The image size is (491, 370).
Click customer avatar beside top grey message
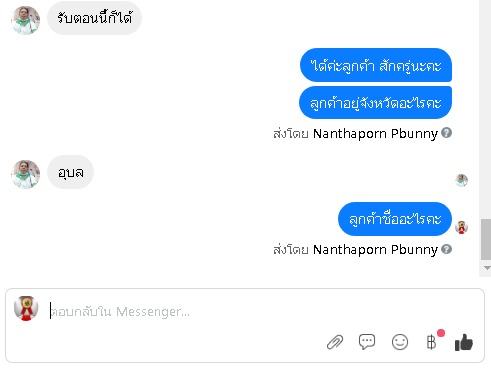tap(26, 20)
